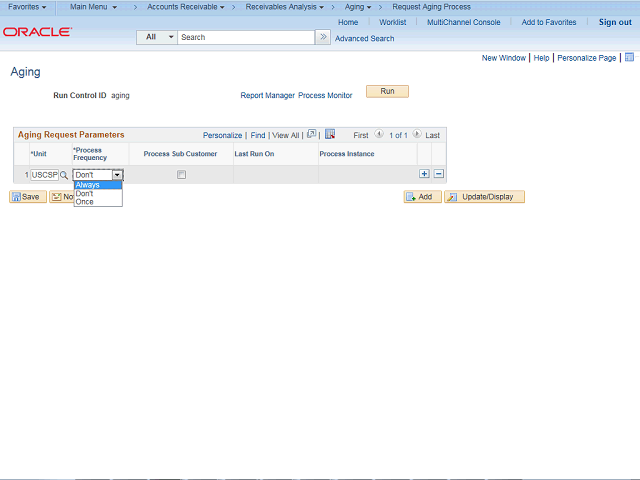
Task: Click the Unit column header
Action: (39, 154)
